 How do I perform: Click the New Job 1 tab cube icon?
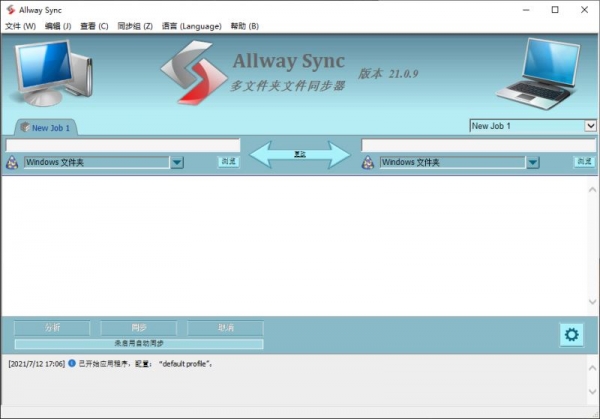(x=25, y=127)
